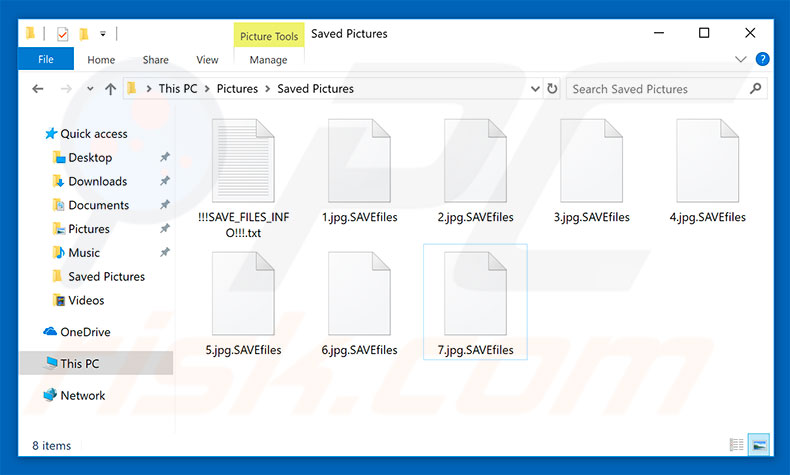This screenshot has height=475, width=790.
Task: Open the Customize Quick Access Toolbar dropdown
Action: pos(102,34)
